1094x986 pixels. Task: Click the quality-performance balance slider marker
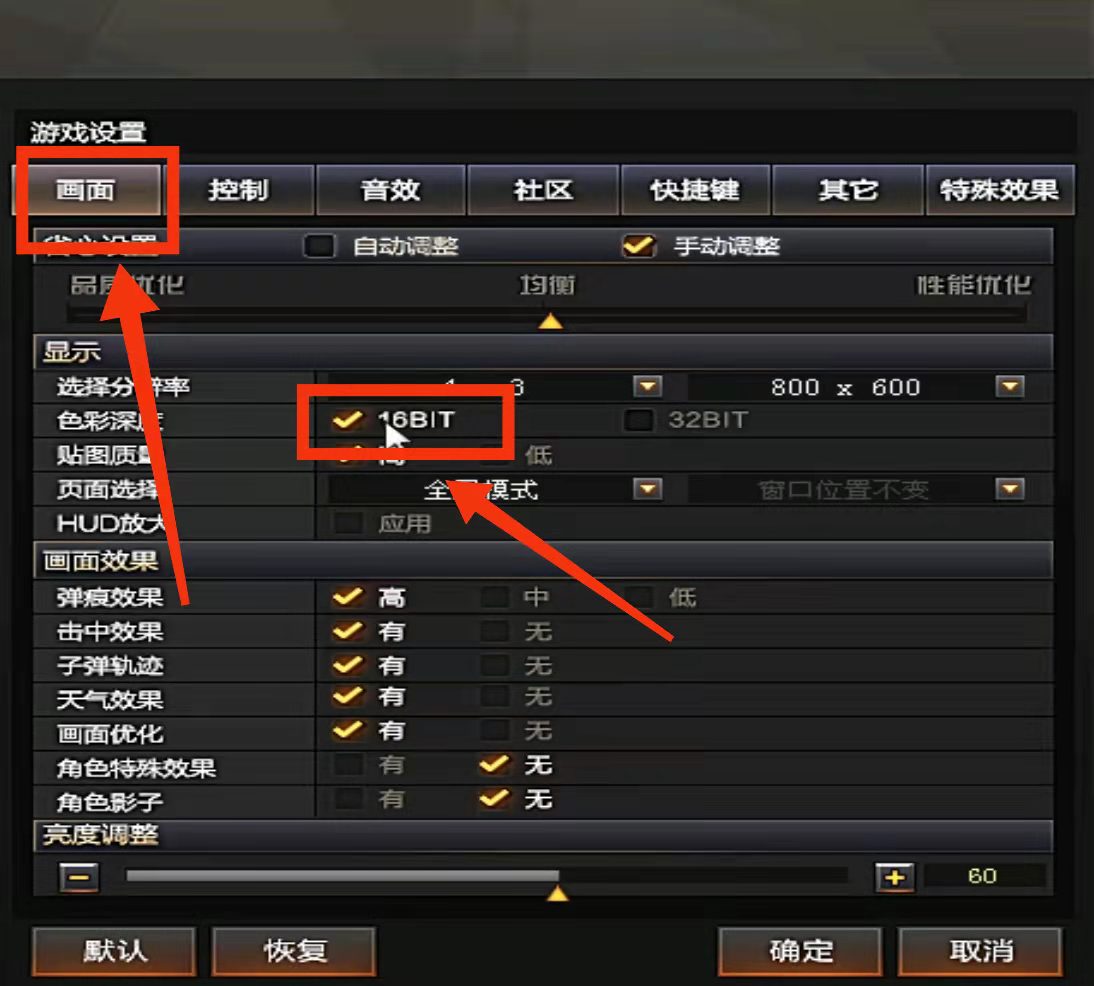pos(550,321)
